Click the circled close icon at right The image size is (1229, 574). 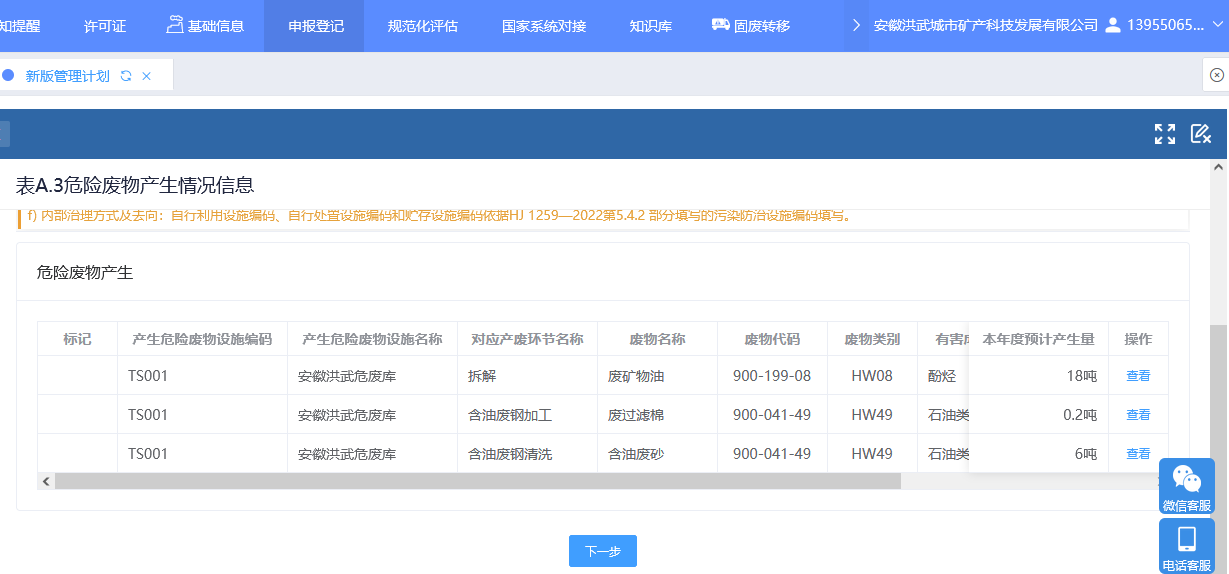click(1216, 75)
